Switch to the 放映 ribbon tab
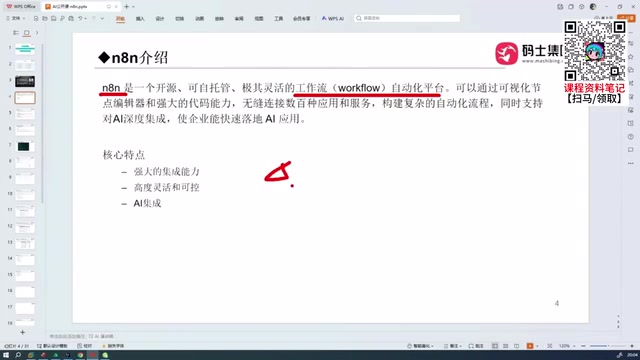This screenshot has width=640, height=360. click(x=219, y=19)
